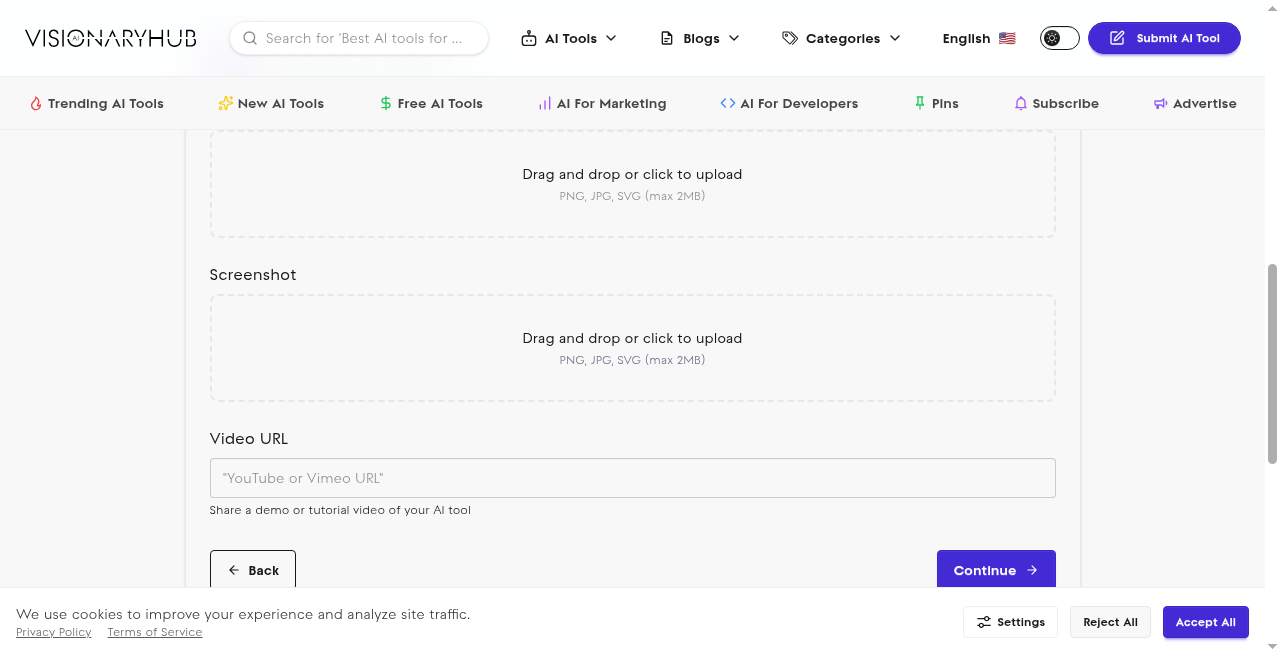Click the code brackets developer icon
Viewport: 1280px width, 656px height.
click(728, 103)
